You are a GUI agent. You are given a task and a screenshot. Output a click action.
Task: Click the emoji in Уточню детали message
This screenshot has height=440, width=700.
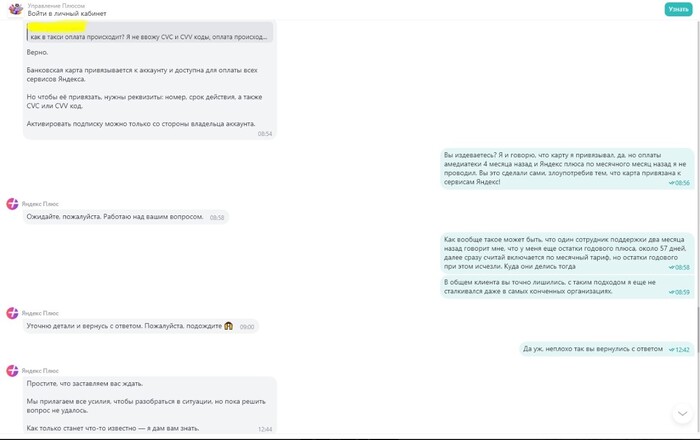[x=229, y=326]
